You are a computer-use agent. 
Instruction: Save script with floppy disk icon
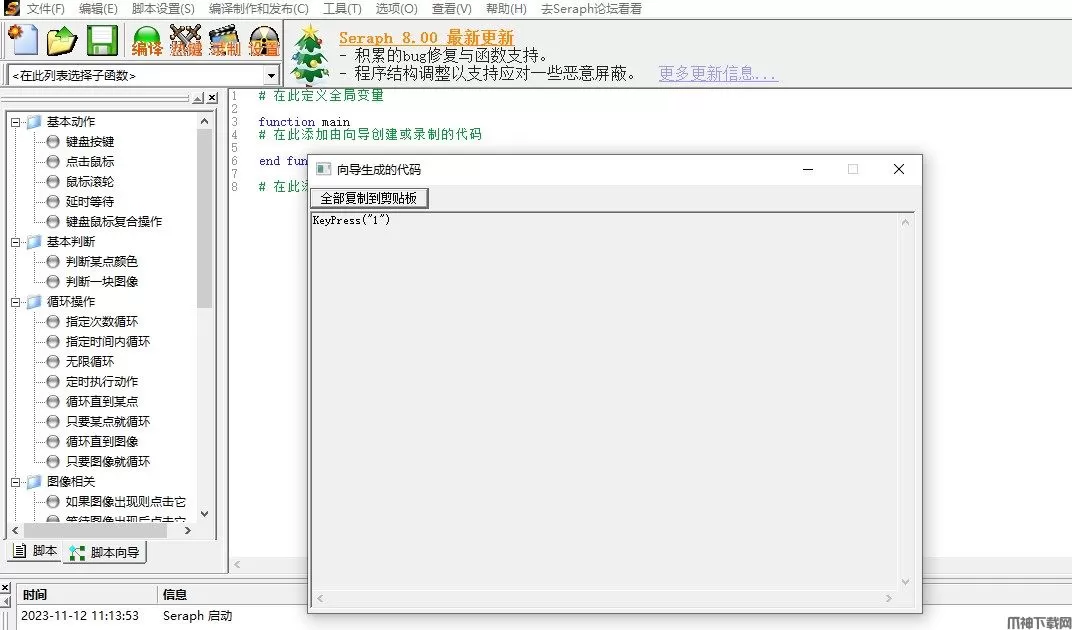click(x=103, y=40)
